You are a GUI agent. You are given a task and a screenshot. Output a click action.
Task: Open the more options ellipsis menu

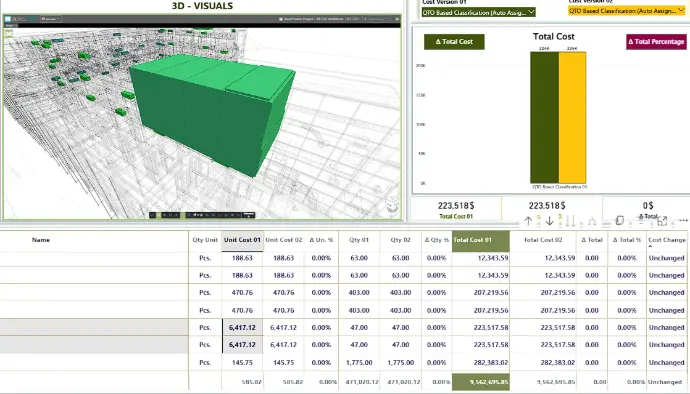click(683, 220)
